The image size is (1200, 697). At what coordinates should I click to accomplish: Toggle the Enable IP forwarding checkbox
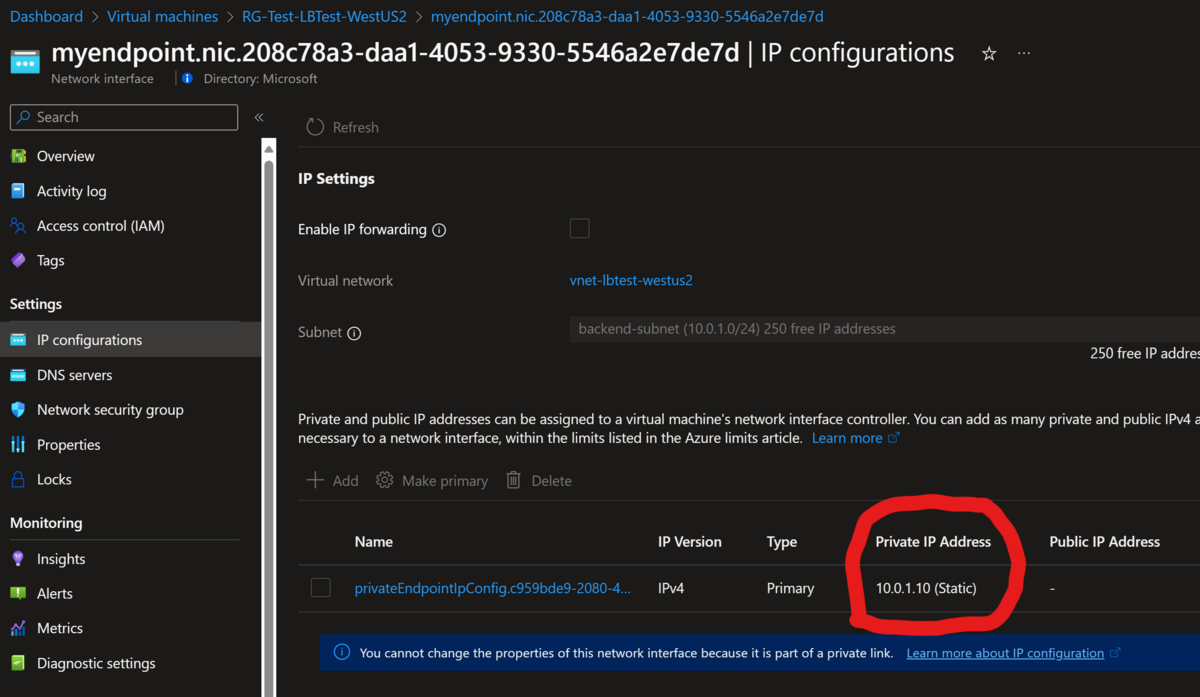pyautogui.click(x=580, y=229)
